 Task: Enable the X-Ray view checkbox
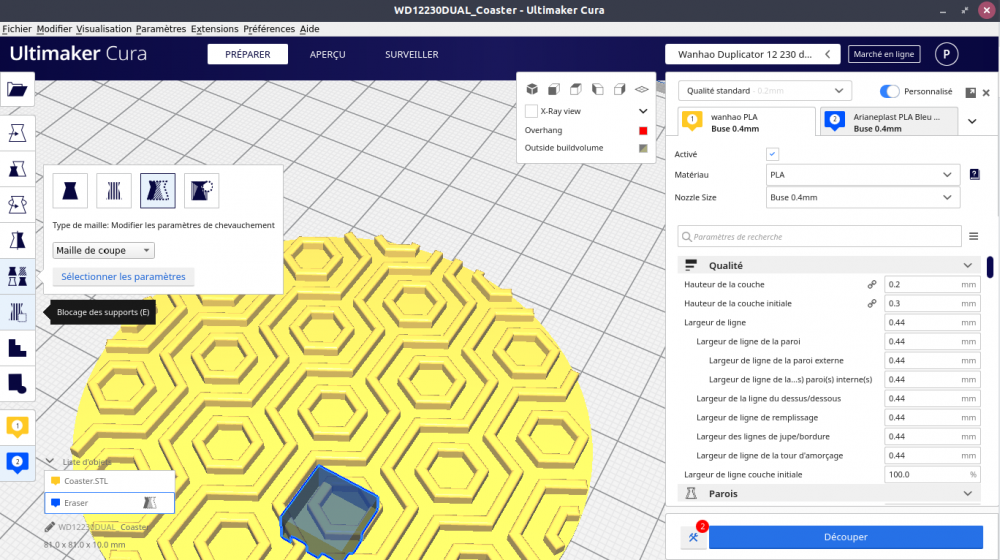click(x=532, y=111)
